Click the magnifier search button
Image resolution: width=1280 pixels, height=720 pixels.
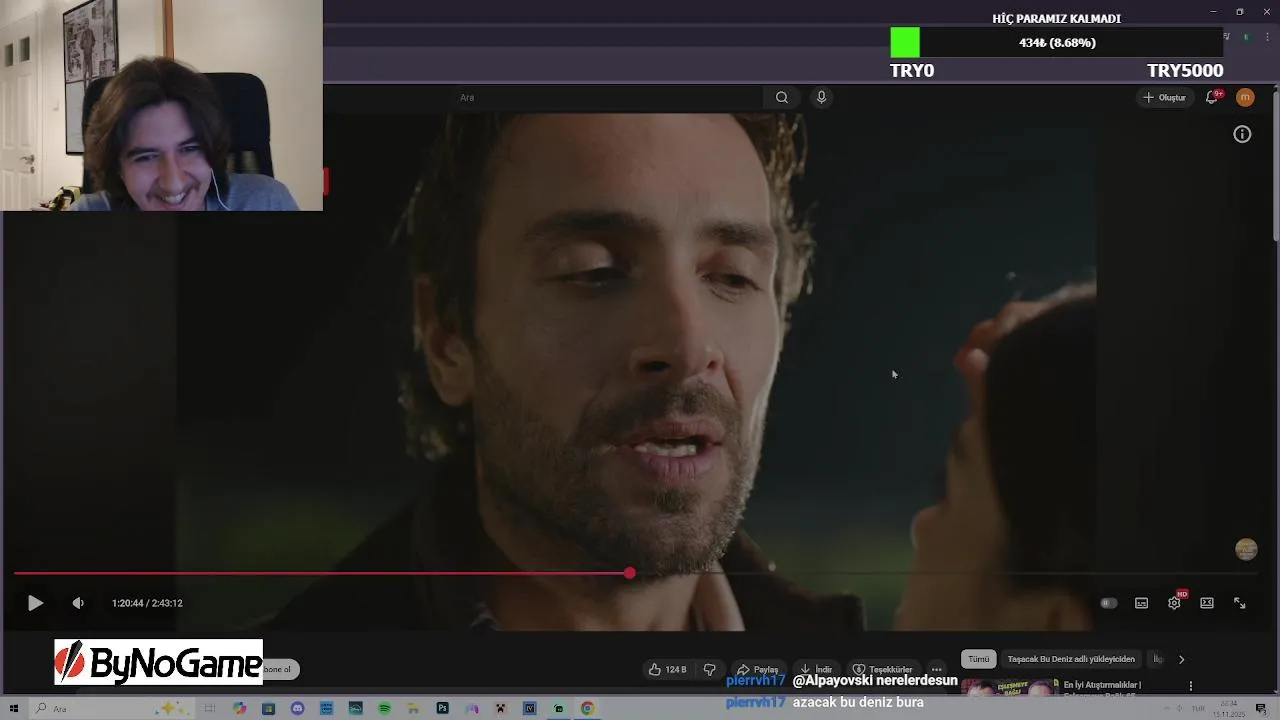click(x=782, y=97)
